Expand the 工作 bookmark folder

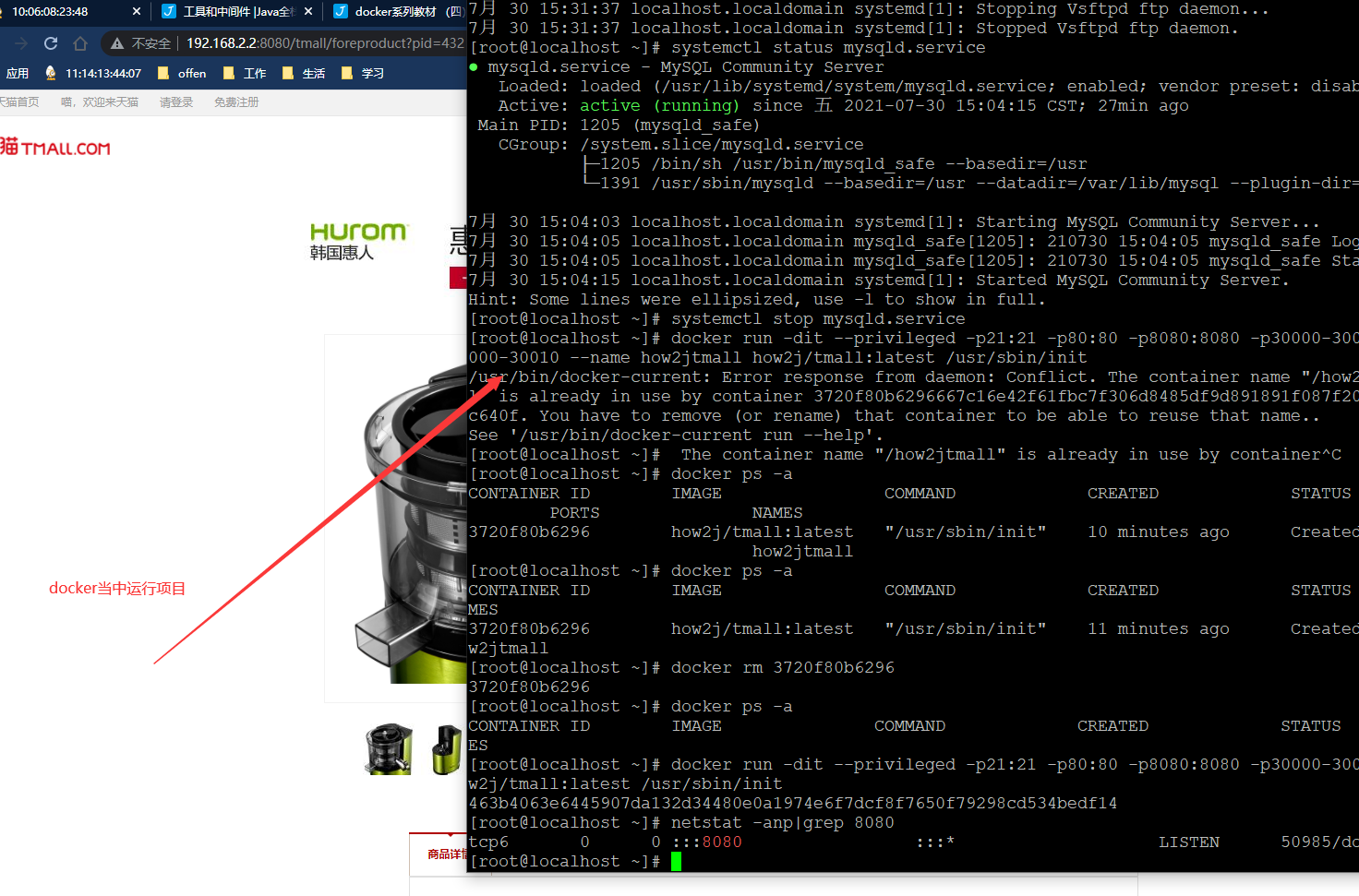coord(246,73)
